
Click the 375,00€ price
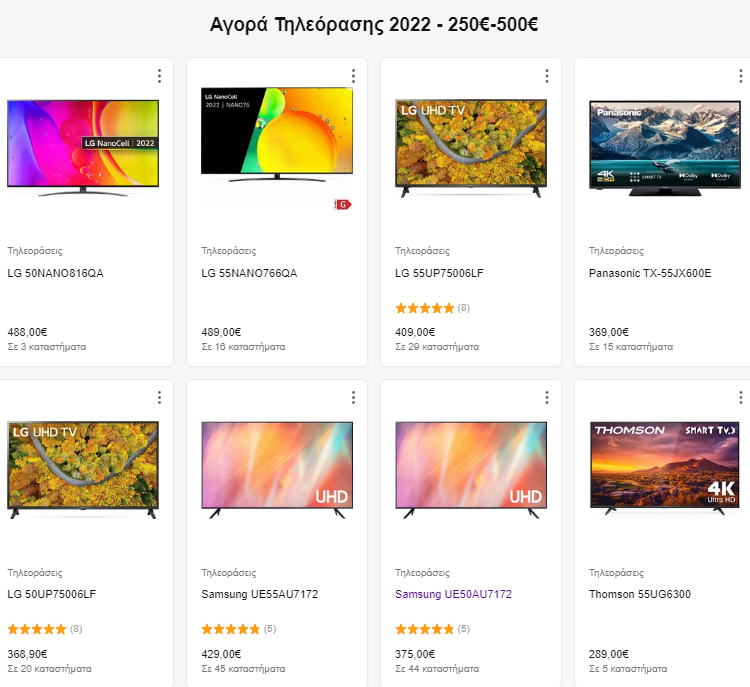pos(415,654)
